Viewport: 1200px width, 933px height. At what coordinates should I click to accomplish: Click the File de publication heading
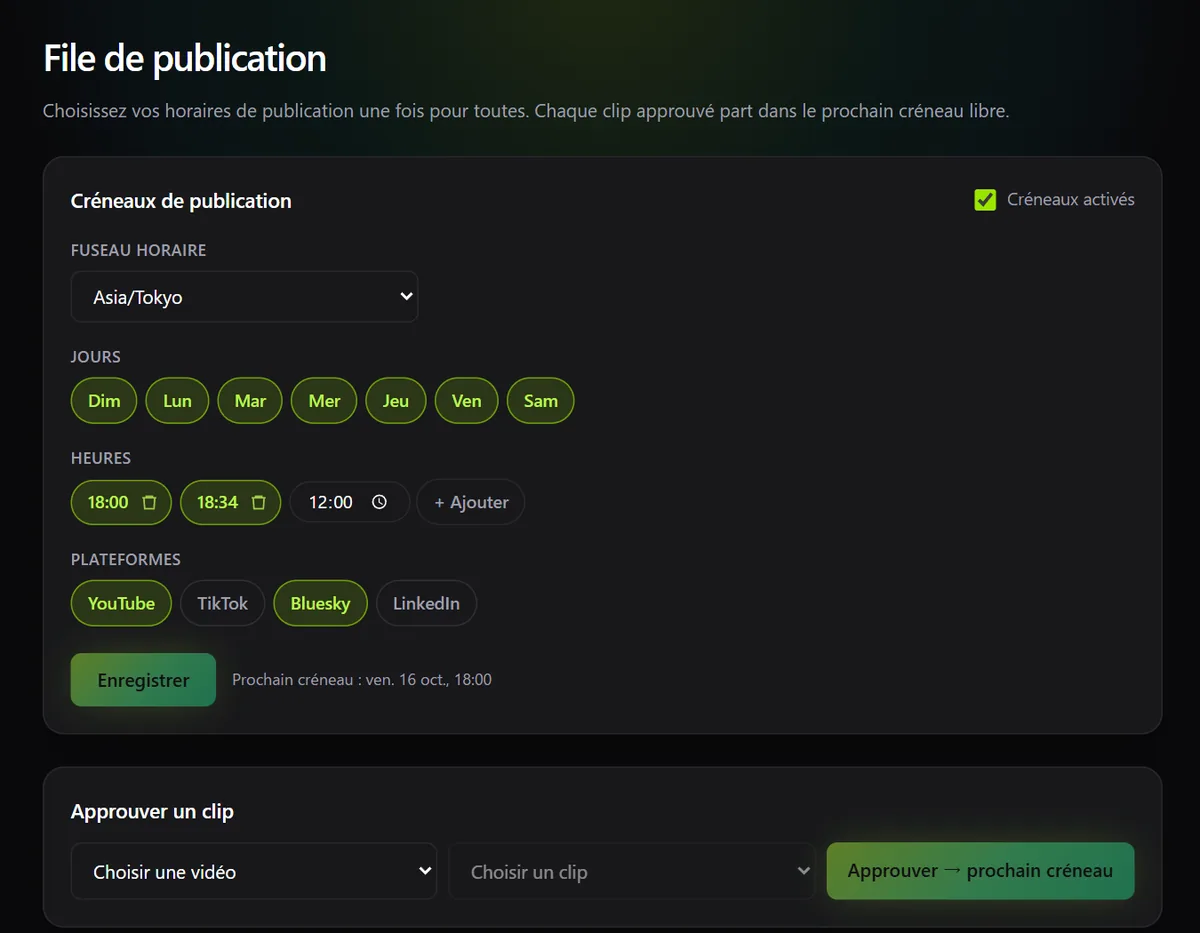pyautogui.click(x=185, y=58)
